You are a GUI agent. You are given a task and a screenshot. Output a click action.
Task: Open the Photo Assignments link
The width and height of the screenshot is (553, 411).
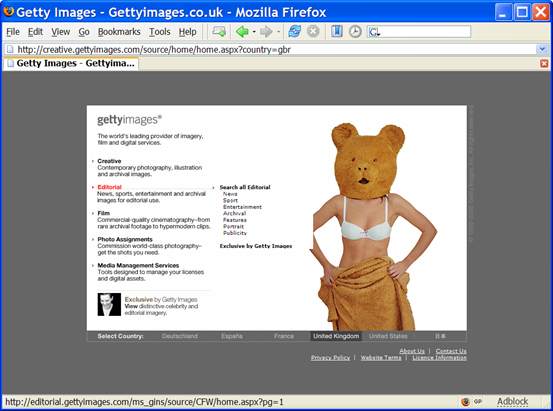coord(125,239)
